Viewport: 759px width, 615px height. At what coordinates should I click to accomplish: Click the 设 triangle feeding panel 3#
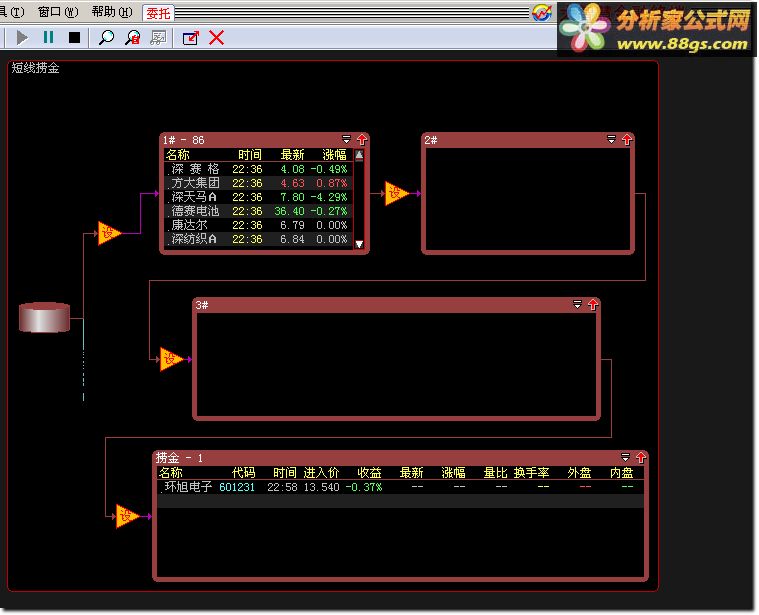(x=170, y=359)
